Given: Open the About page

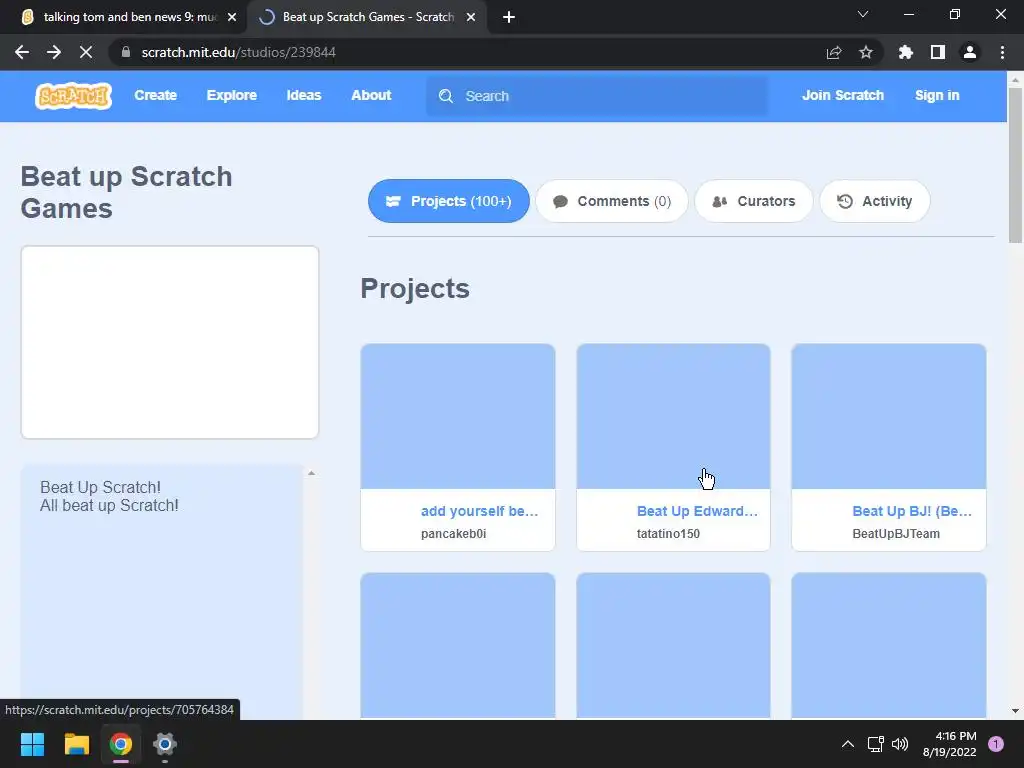Looking at the screenshot, I should pos(372,95).
